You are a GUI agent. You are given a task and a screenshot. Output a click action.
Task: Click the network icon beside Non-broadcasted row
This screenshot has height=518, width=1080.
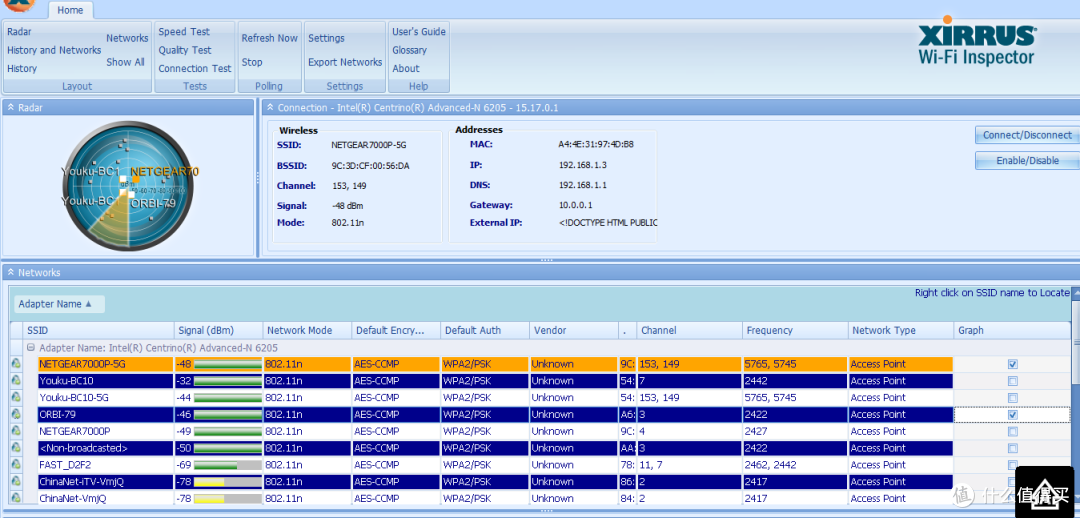pyautogui.click(x=15, y=448)
